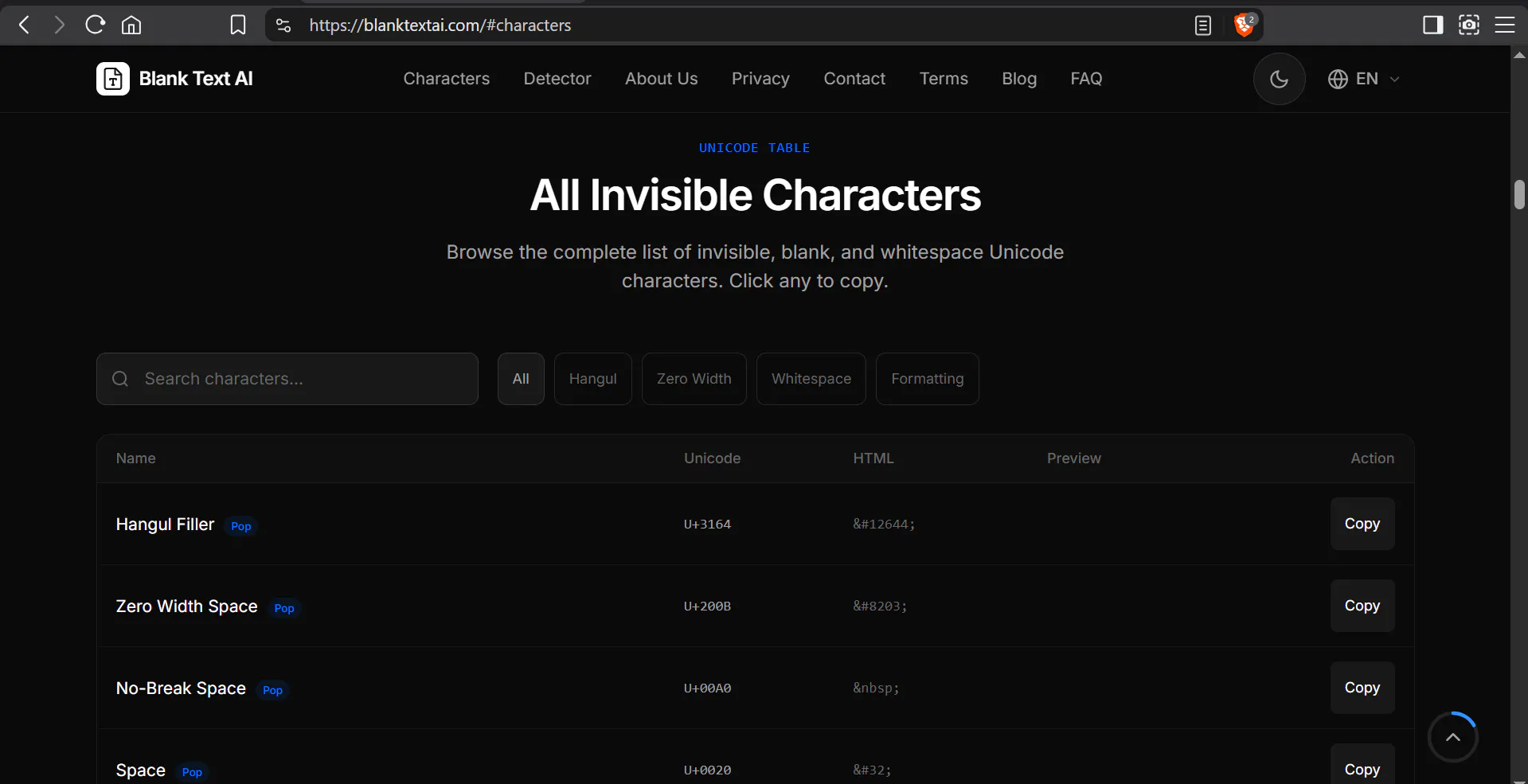Copy the Zero Width Space character

pyautogui.click(x=1362, y=606)
